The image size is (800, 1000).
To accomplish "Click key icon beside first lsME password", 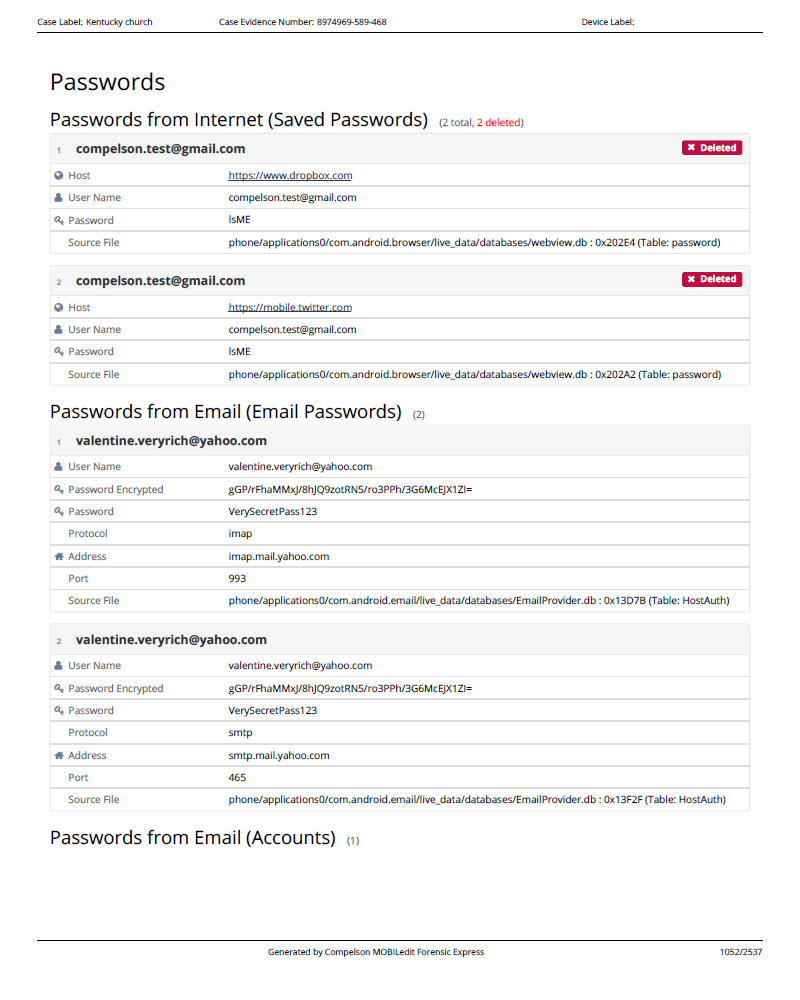I will tap(59, 220).
